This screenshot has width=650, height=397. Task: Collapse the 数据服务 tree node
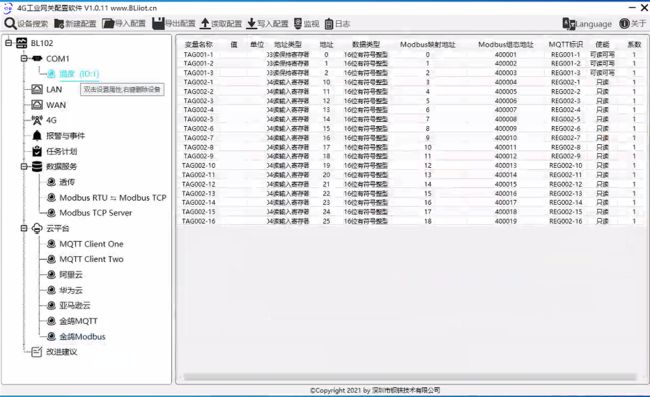(x=24, y=166)
